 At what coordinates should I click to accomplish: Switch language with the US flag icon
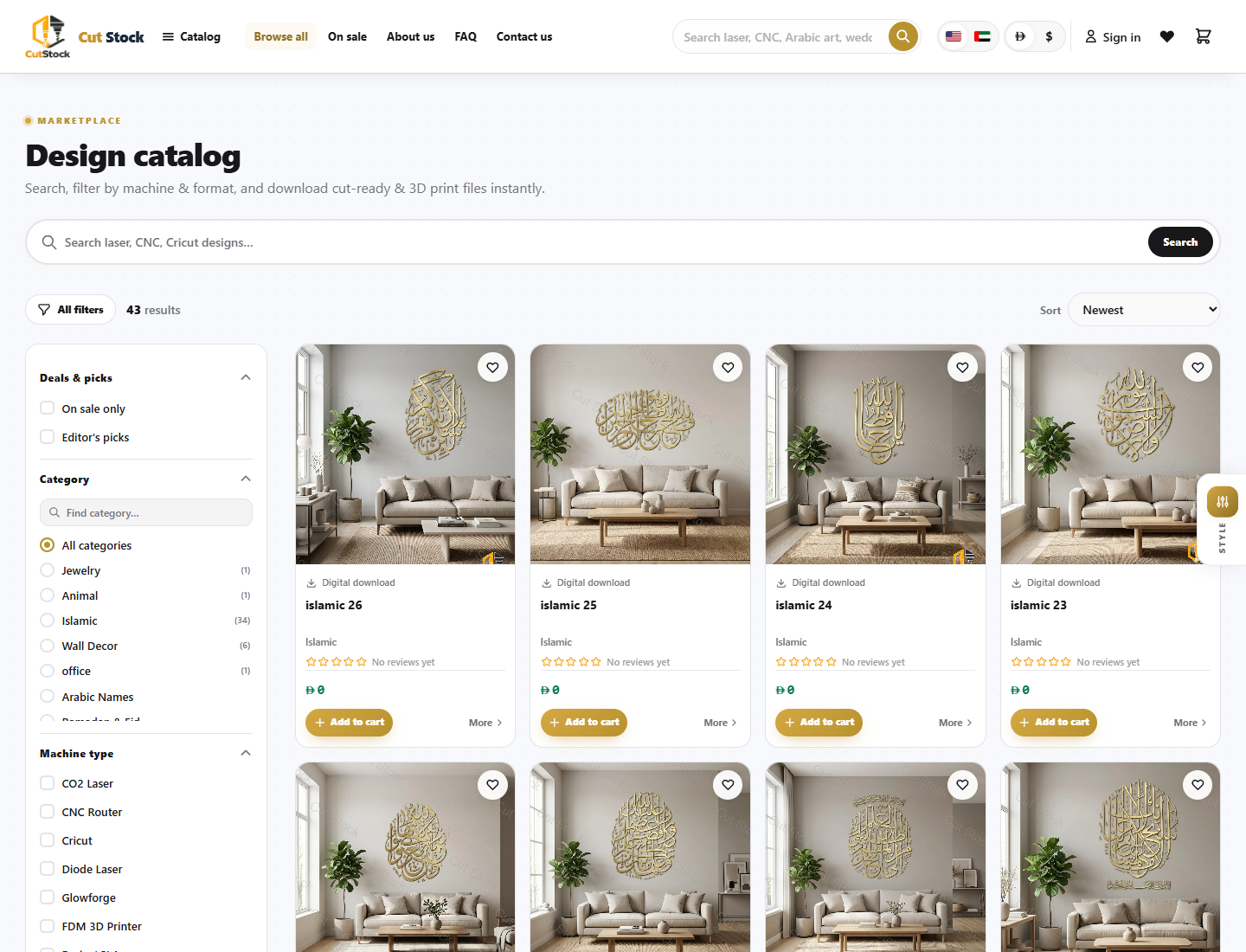click(x=954, y=36)
